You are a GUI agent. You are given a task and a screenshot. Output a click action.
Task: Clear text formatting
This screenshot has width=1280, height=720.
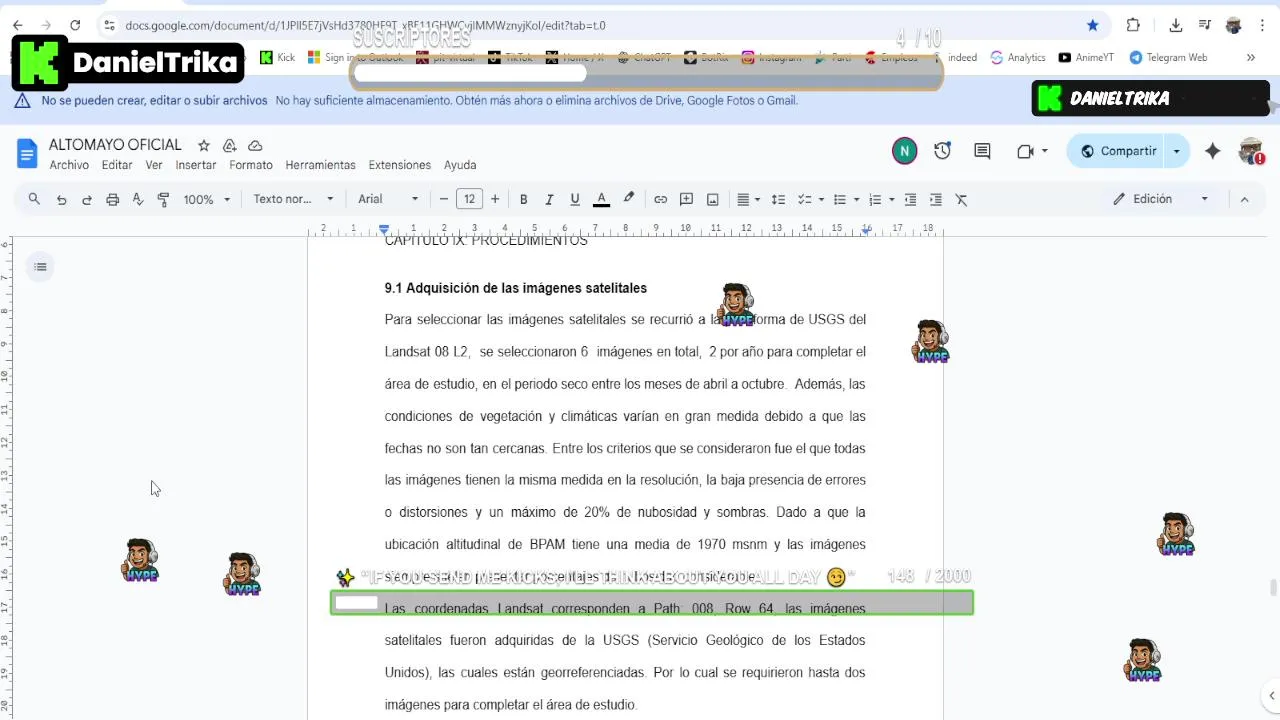pyautogui.click(x=962, y=199)
